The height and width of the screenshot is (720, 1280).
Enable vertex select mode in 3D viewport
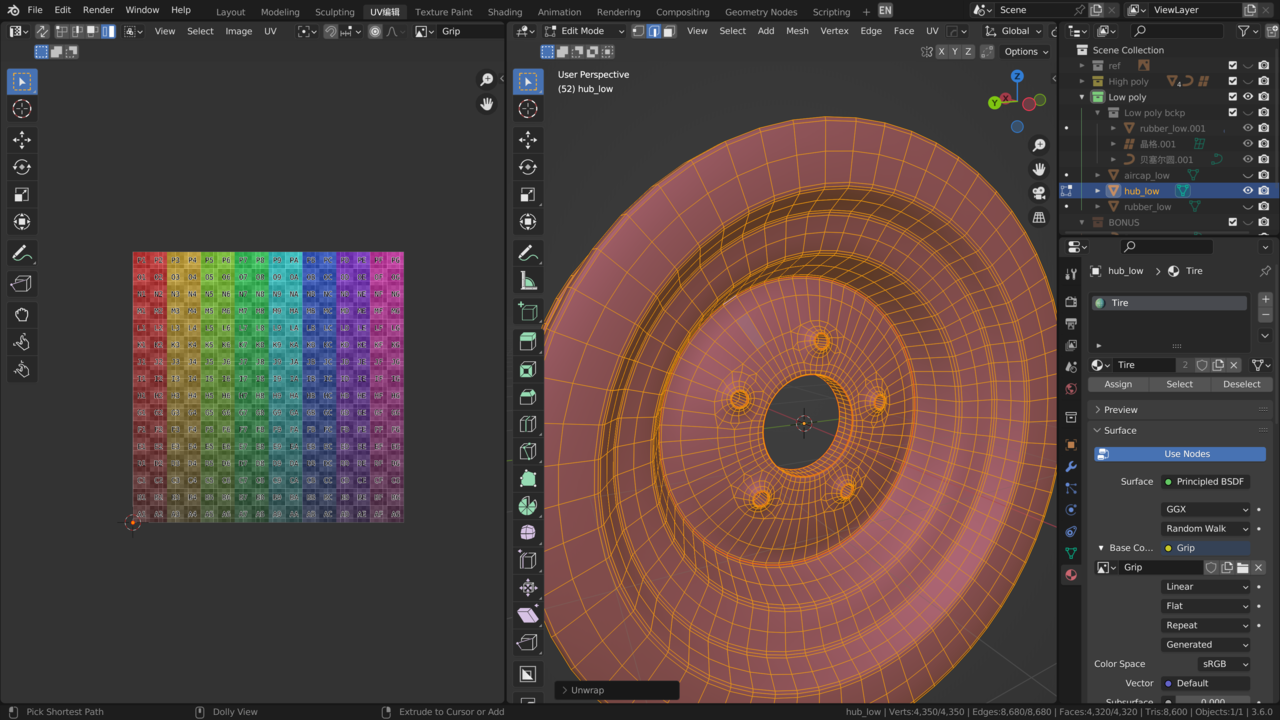(x=638, y=31)
